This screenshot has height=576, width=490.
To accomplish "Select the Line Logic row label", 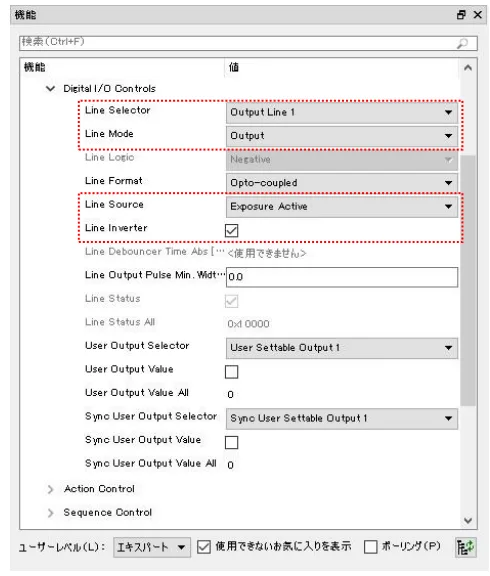I will (109, 157).
